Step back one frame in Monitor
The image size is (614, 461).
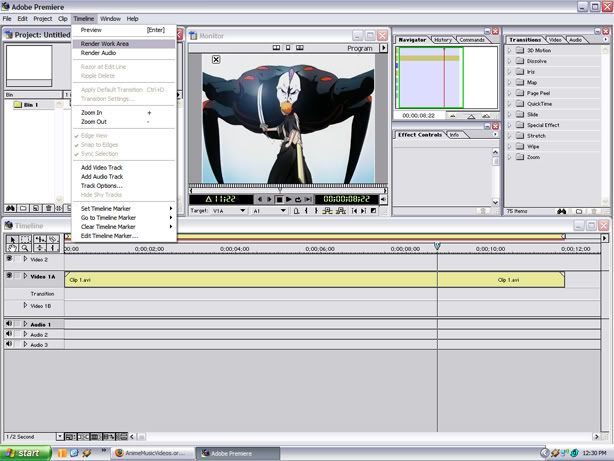[259, 199]
